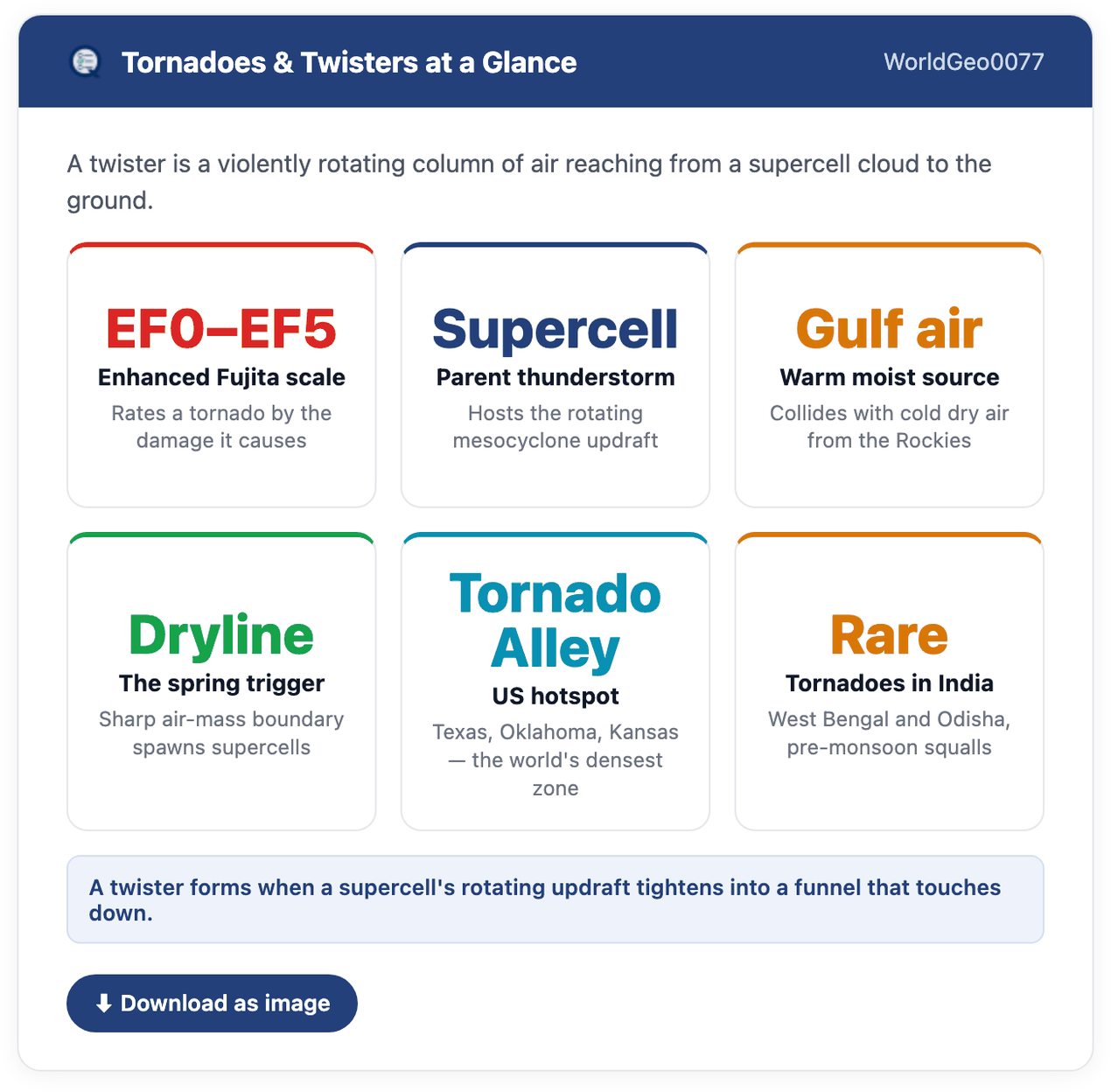Click the Gulf air card

(890, 374)
